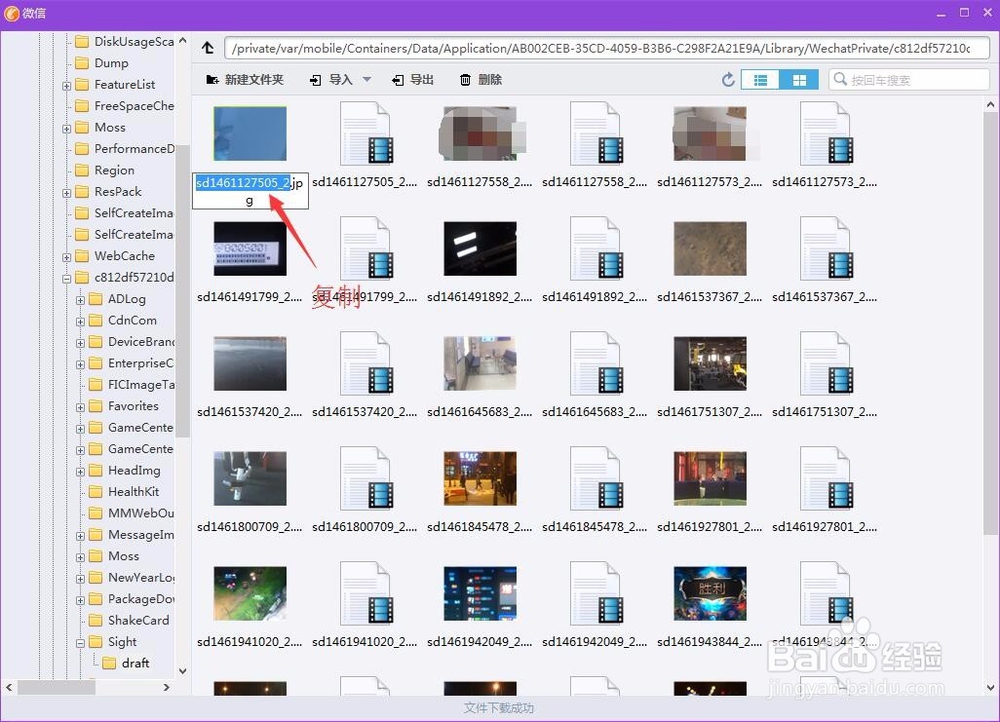The width and height of the screenshot is (1000, 722).
Task: Select the sd1461491799 image thumbnail
Action: pos(250,249)
